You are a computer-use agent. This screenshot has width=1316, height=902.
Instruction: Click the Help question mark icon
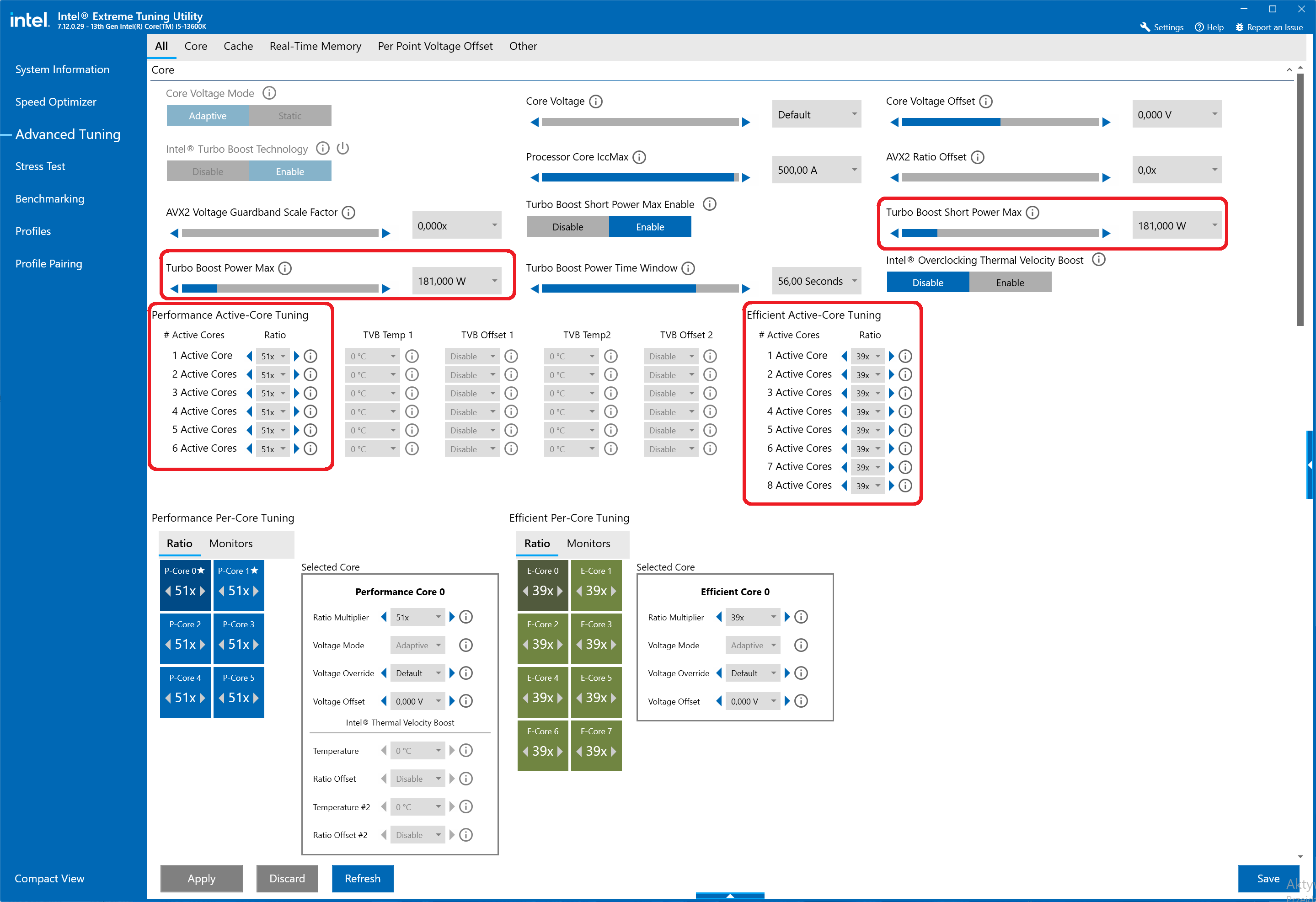coord(1199,27)
